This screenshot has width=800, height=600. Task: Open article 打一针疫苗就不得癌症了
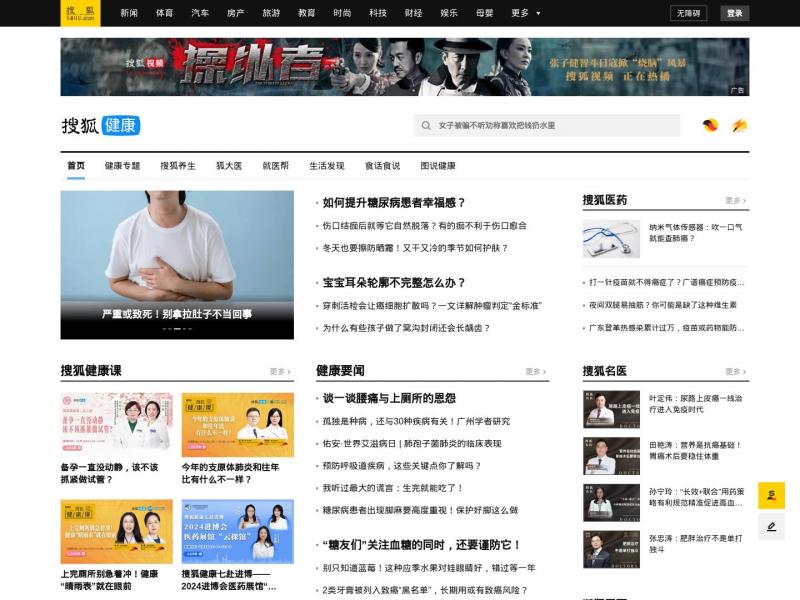pyautogui.click(x=666, y=282)
